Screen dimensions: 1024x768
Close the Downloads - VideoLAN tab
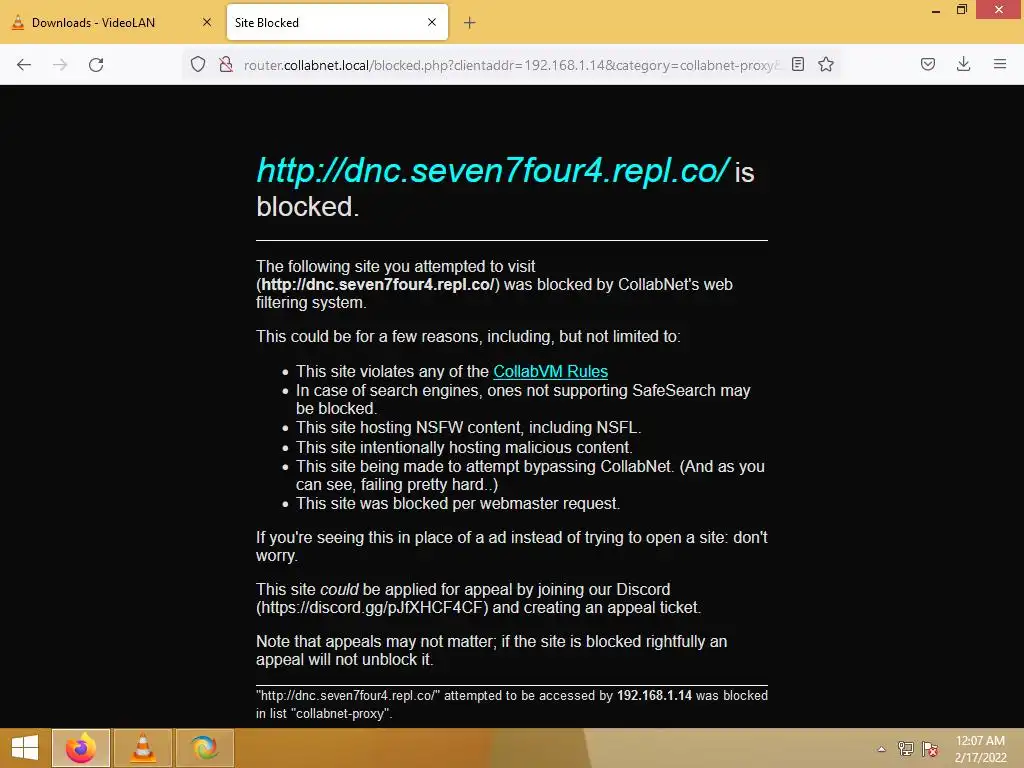pos(207,22)
